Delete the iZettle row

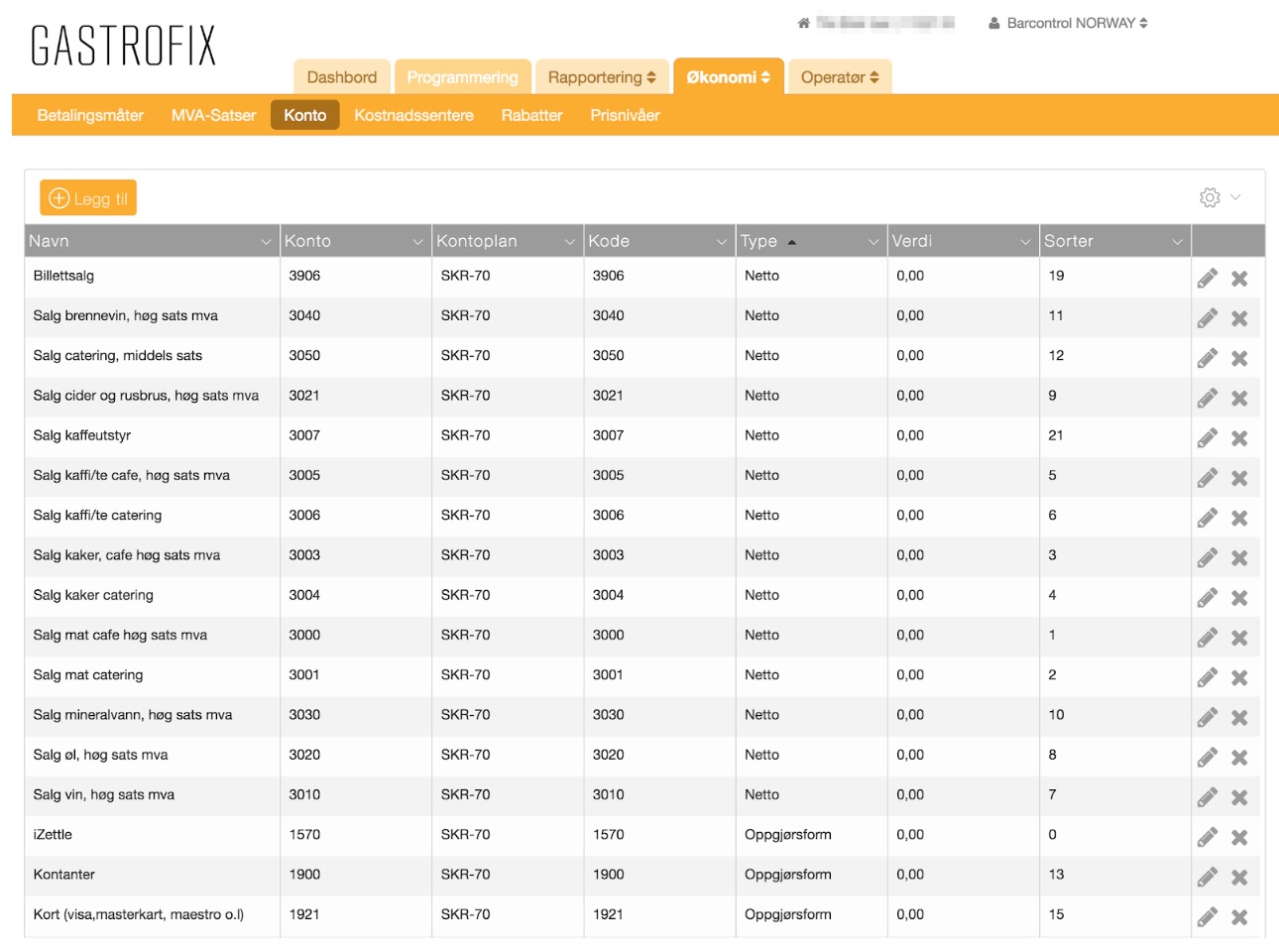(1239, 837)
